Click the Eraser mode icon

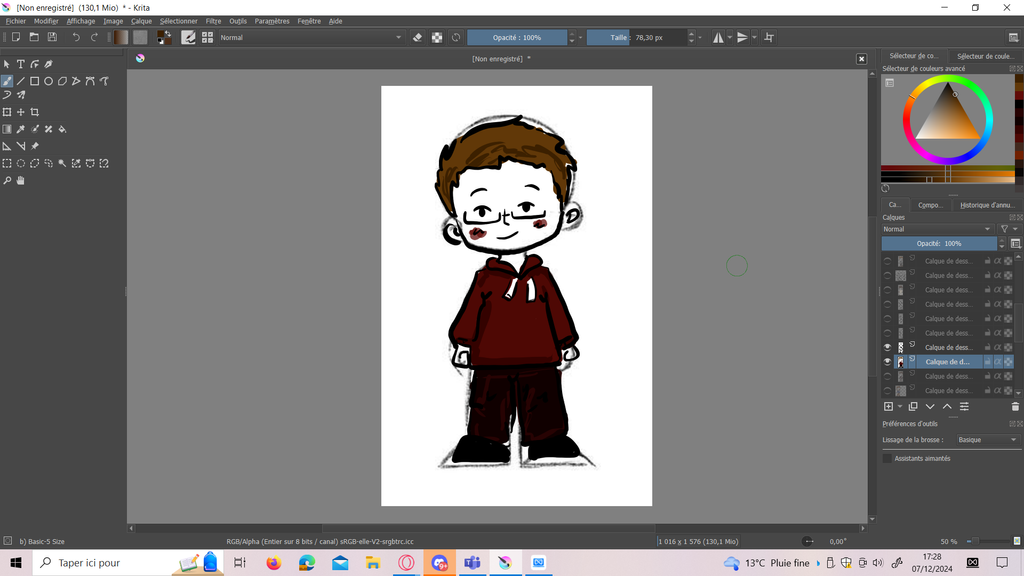pos(418,37)
